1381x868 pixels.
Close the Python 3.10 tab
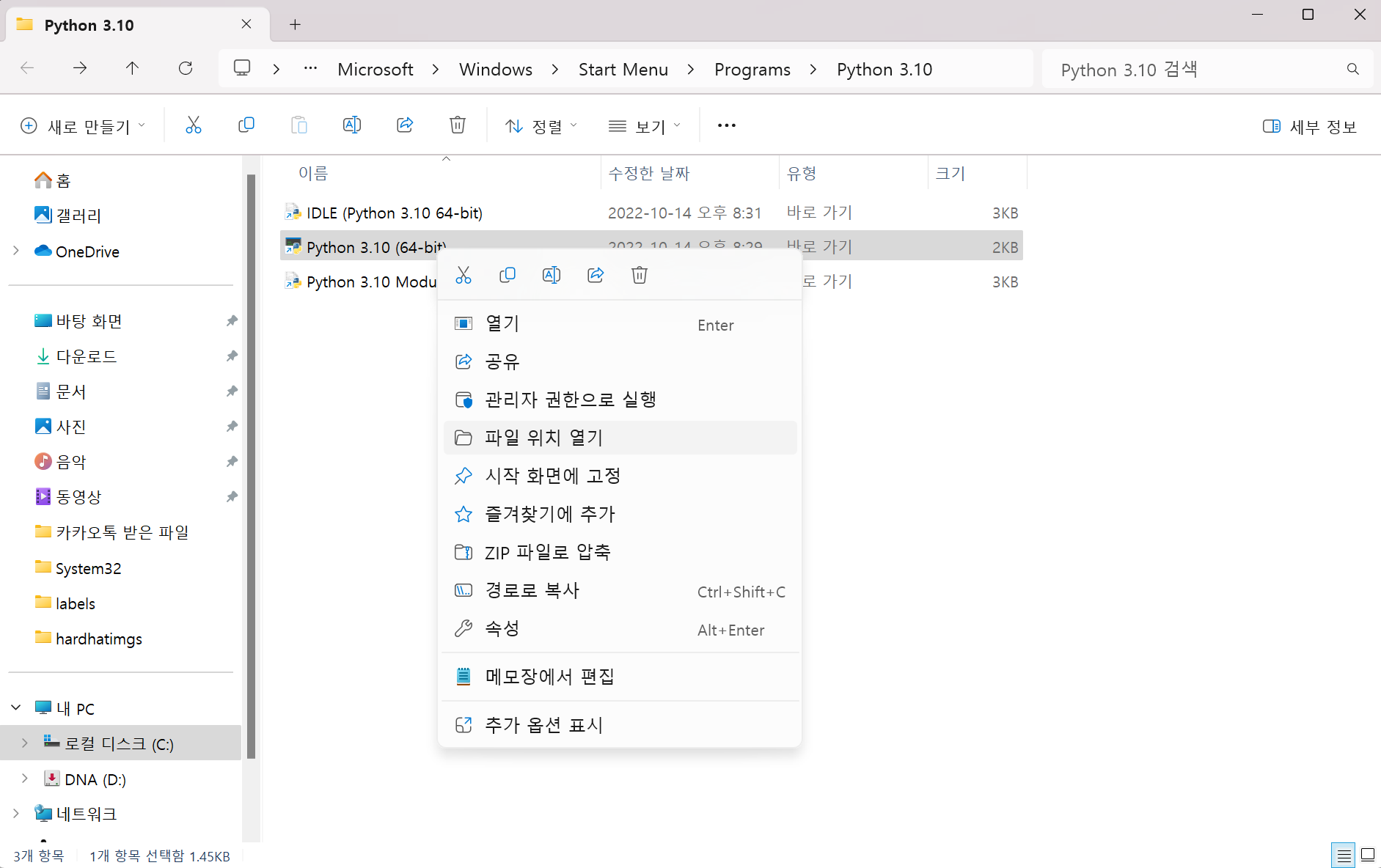tap(246, 24)
